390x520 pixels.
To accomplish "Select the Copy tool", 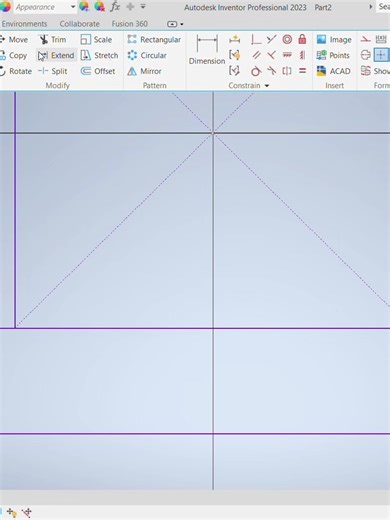I will pyautogui.click(x=14, y=55).
